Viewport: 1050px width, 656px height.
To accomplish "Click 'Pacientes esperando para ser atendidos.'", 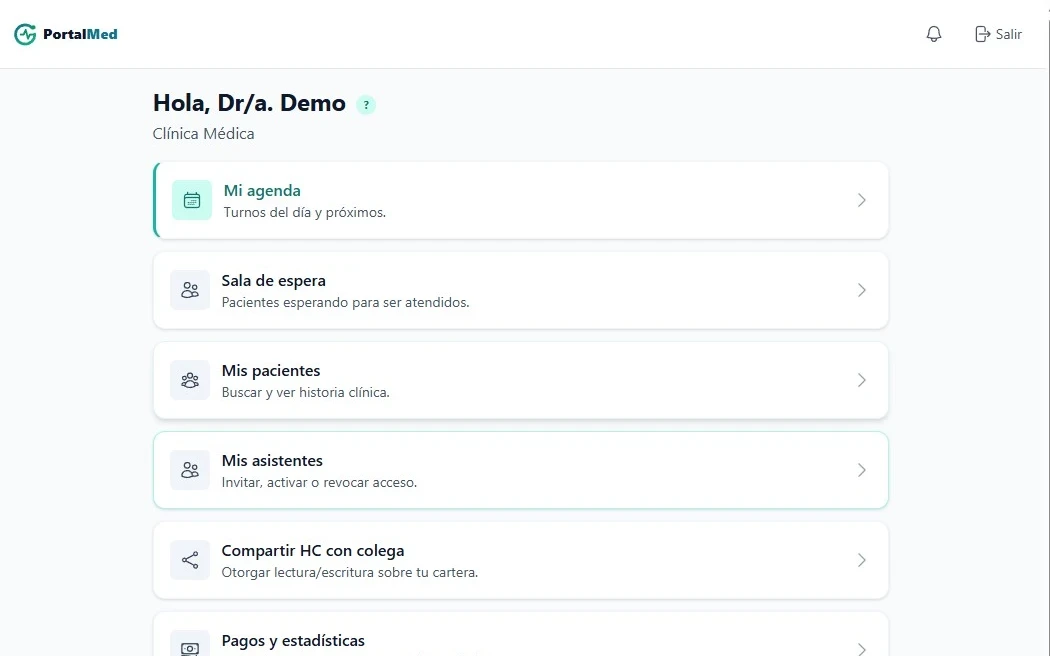I will click(x=346, y=303).
